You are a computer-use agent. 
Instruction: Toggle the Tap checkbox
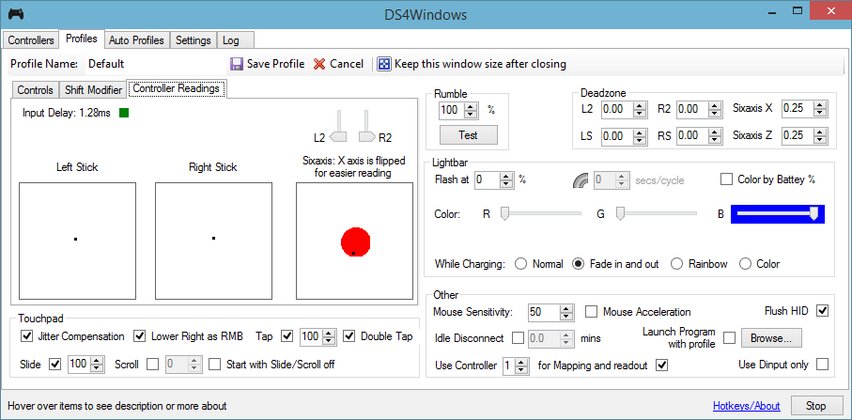287,336
